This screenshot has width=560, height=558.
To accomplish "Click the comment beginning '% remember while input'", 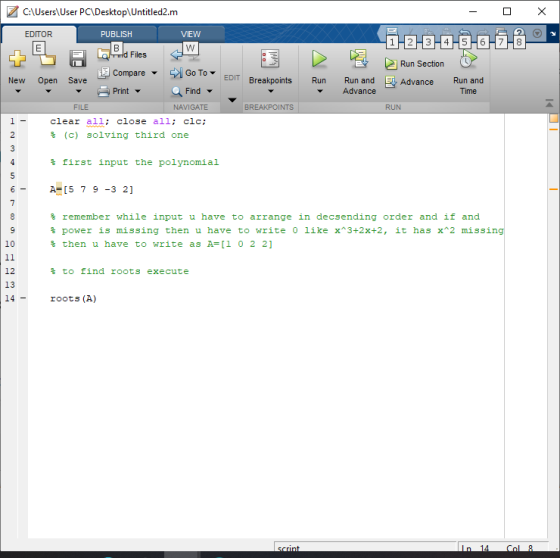I will tap(265, 217).
